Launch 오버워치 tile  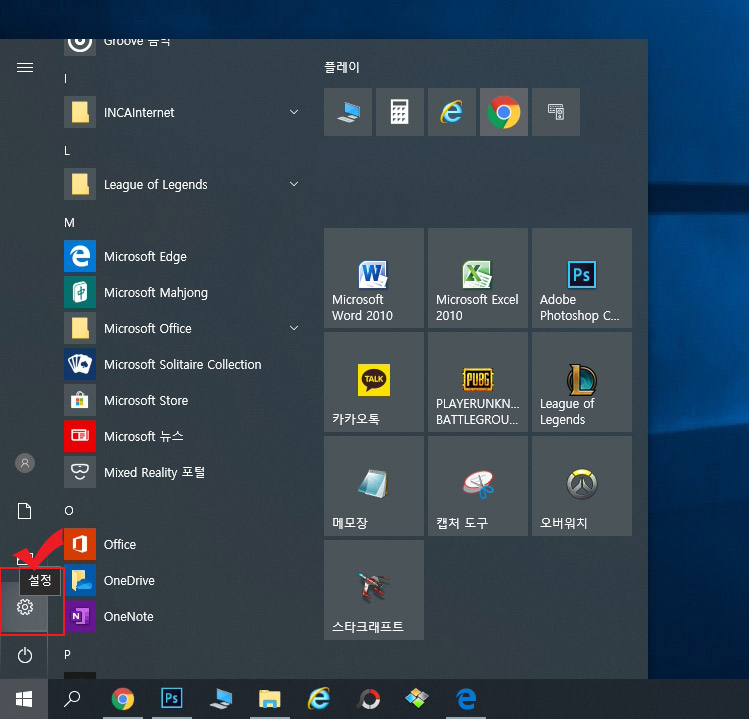tap(582, 486)
